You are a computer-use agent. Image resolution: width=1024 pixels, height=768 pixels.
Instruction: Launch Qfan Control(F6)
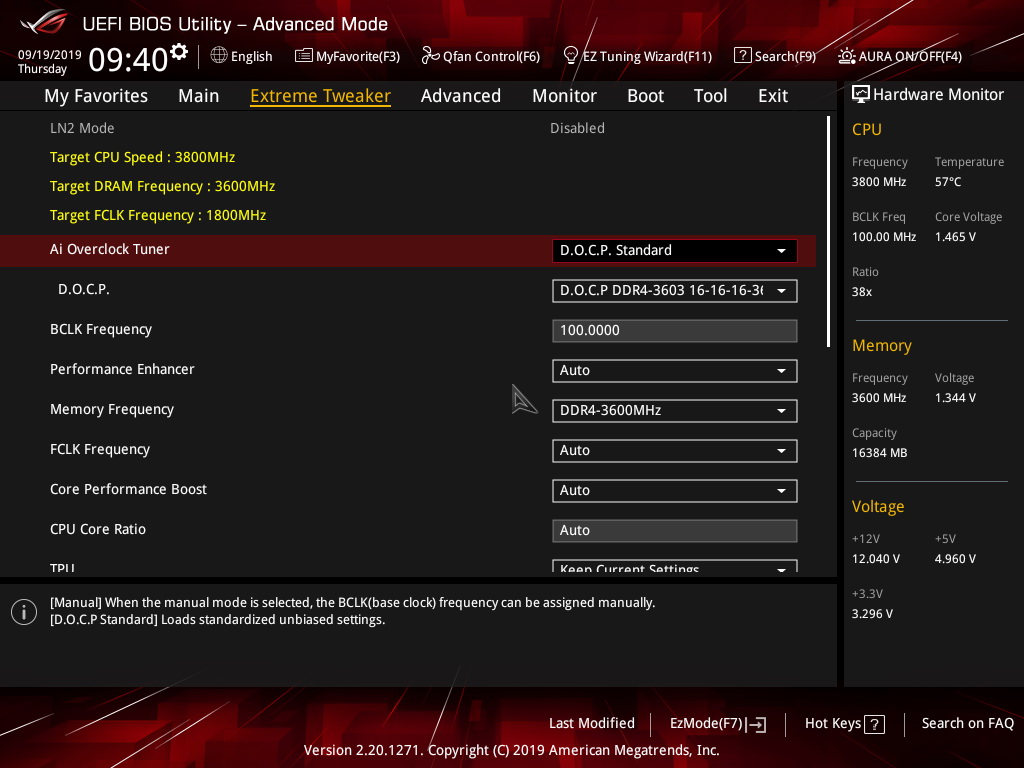[491, 56]
